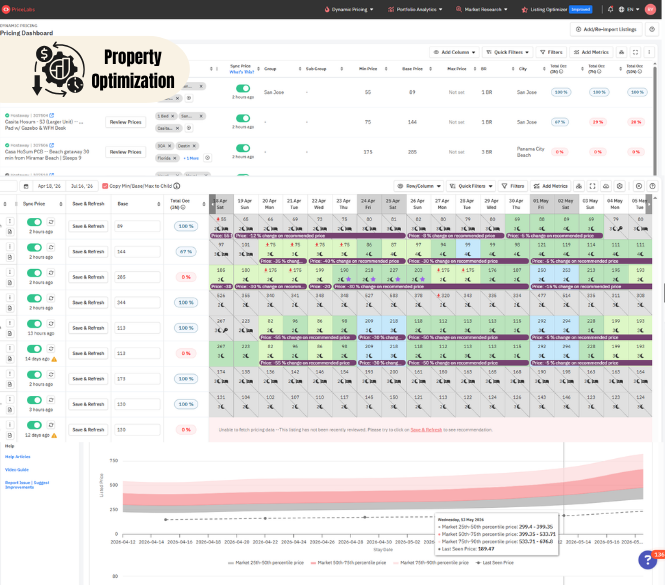Screen dimensions: 665x585
Task: Open the Portfolio Analytics menu
Action: tap(415, 9)
